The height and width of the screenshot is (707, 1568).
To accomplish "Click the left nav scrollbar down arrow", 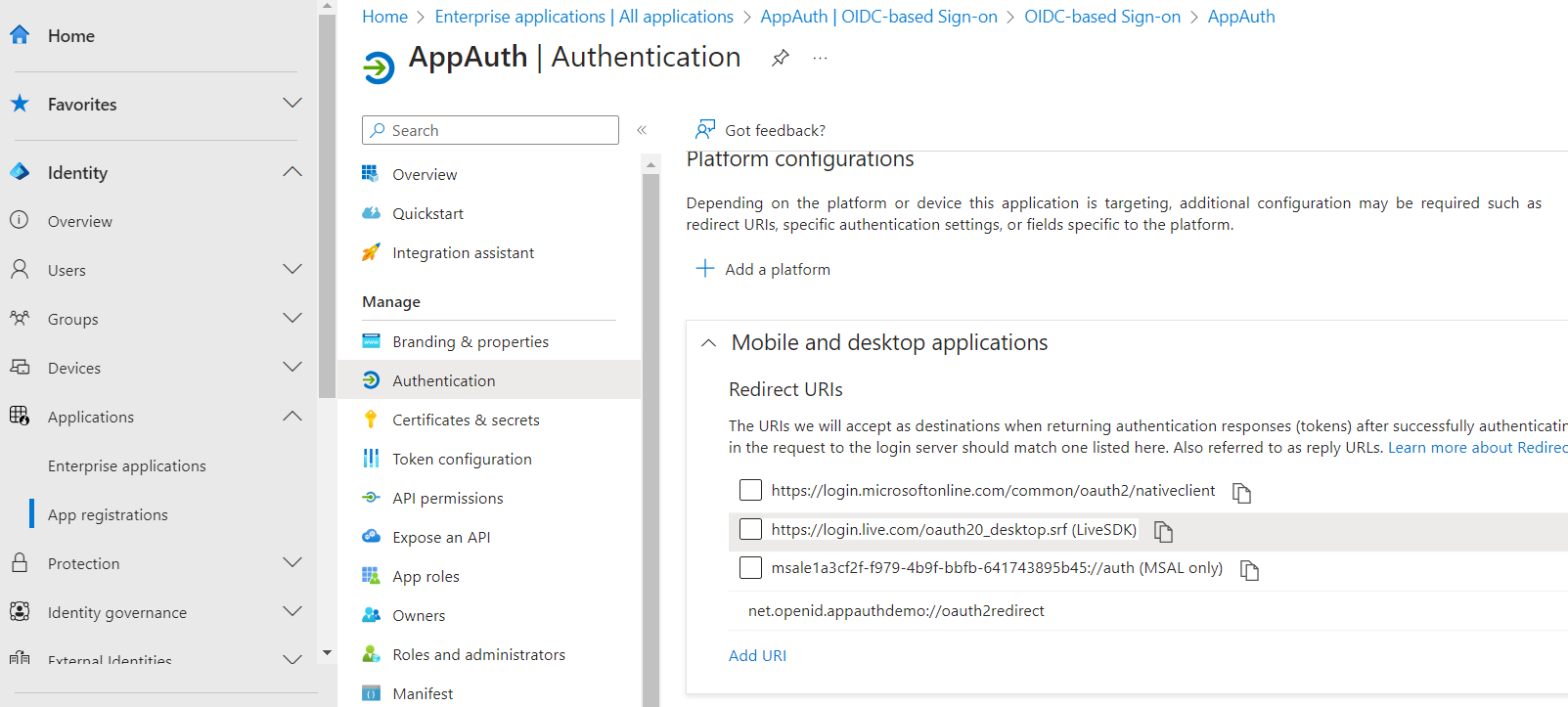I will pos(327,652).
